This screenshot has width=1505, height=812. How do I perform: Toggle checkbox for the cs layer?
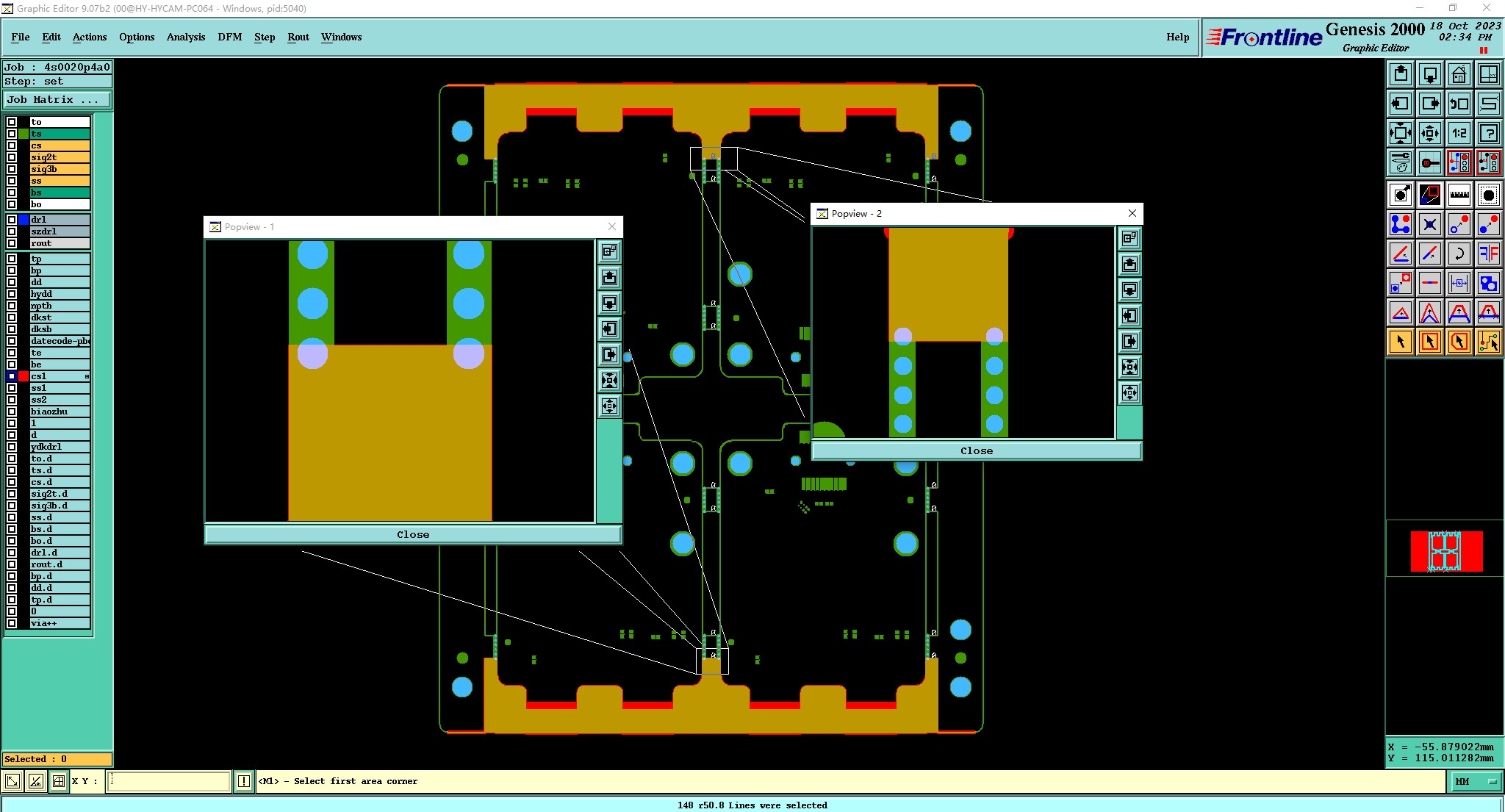click(12, 145)
